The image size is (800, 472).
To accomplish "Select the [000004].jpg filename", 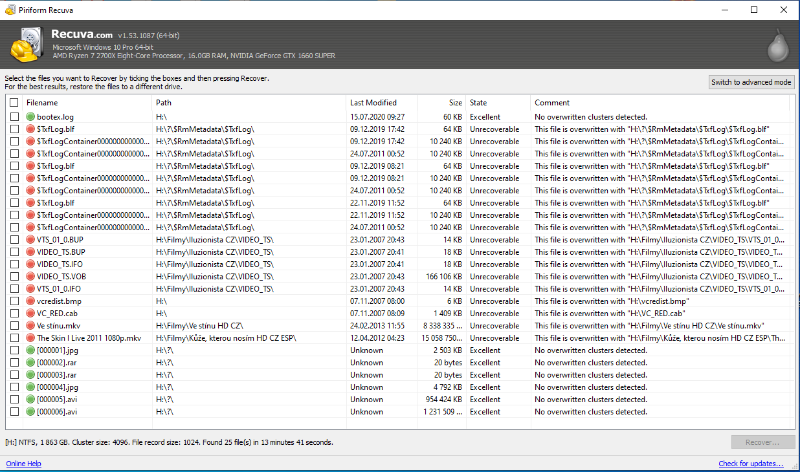I will (57, 387).
